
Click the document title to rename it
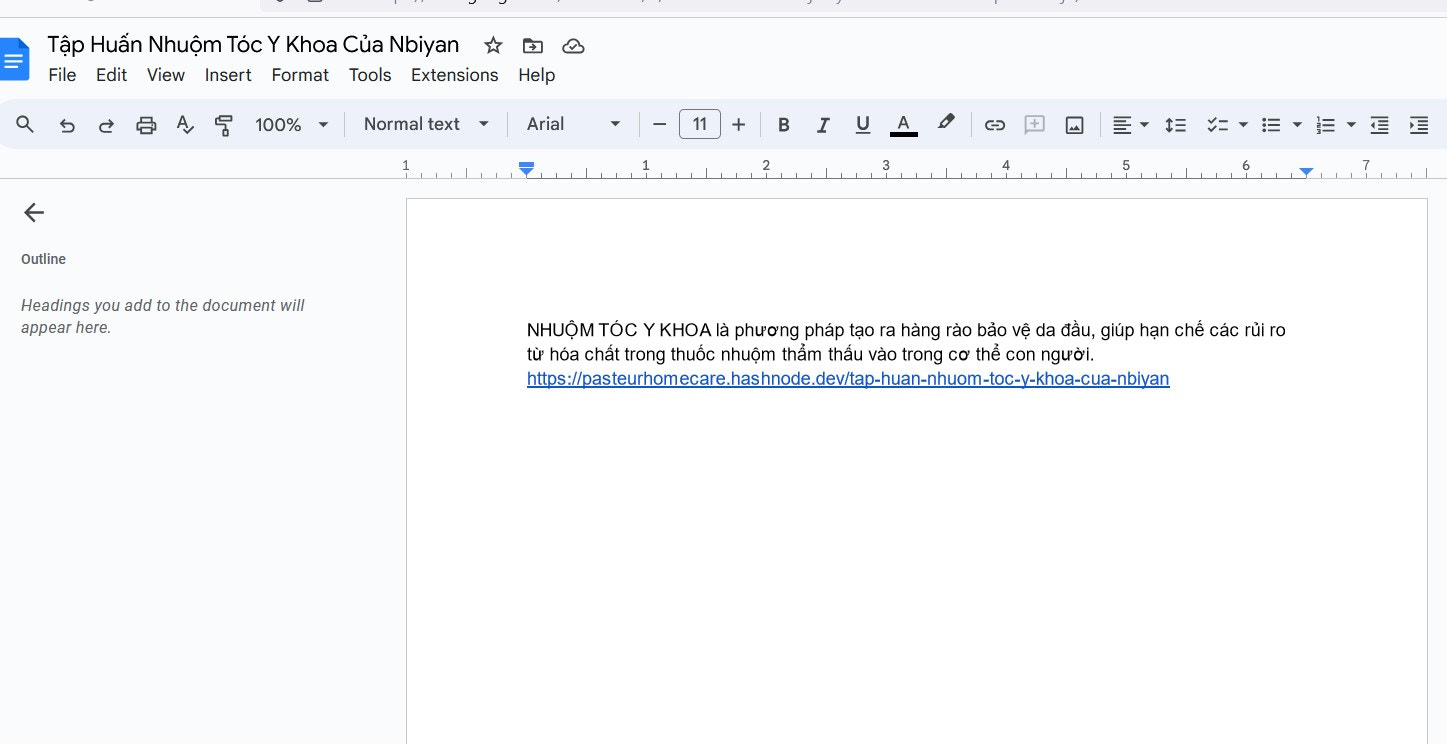(x=253, y=45)
